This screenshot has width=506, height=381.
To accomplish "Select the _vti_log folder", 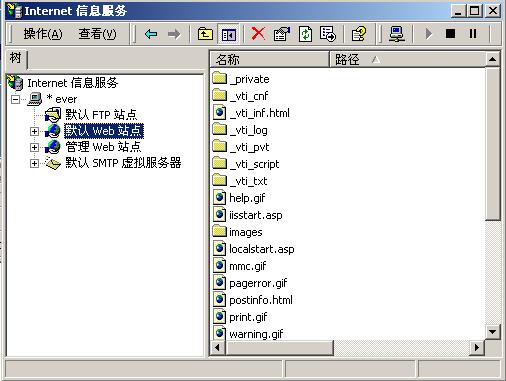I will click(x=249, y=130).
